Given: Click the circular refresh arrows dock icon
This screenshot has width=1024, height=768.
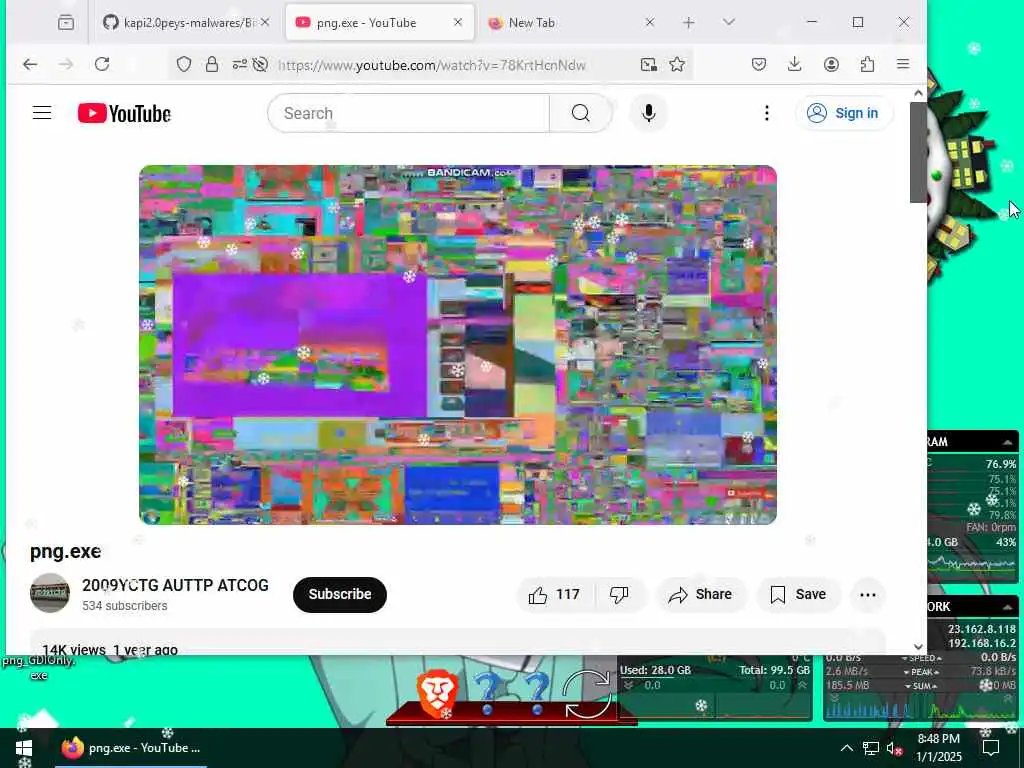Looking at the screenshot, I should coord(586,695).
